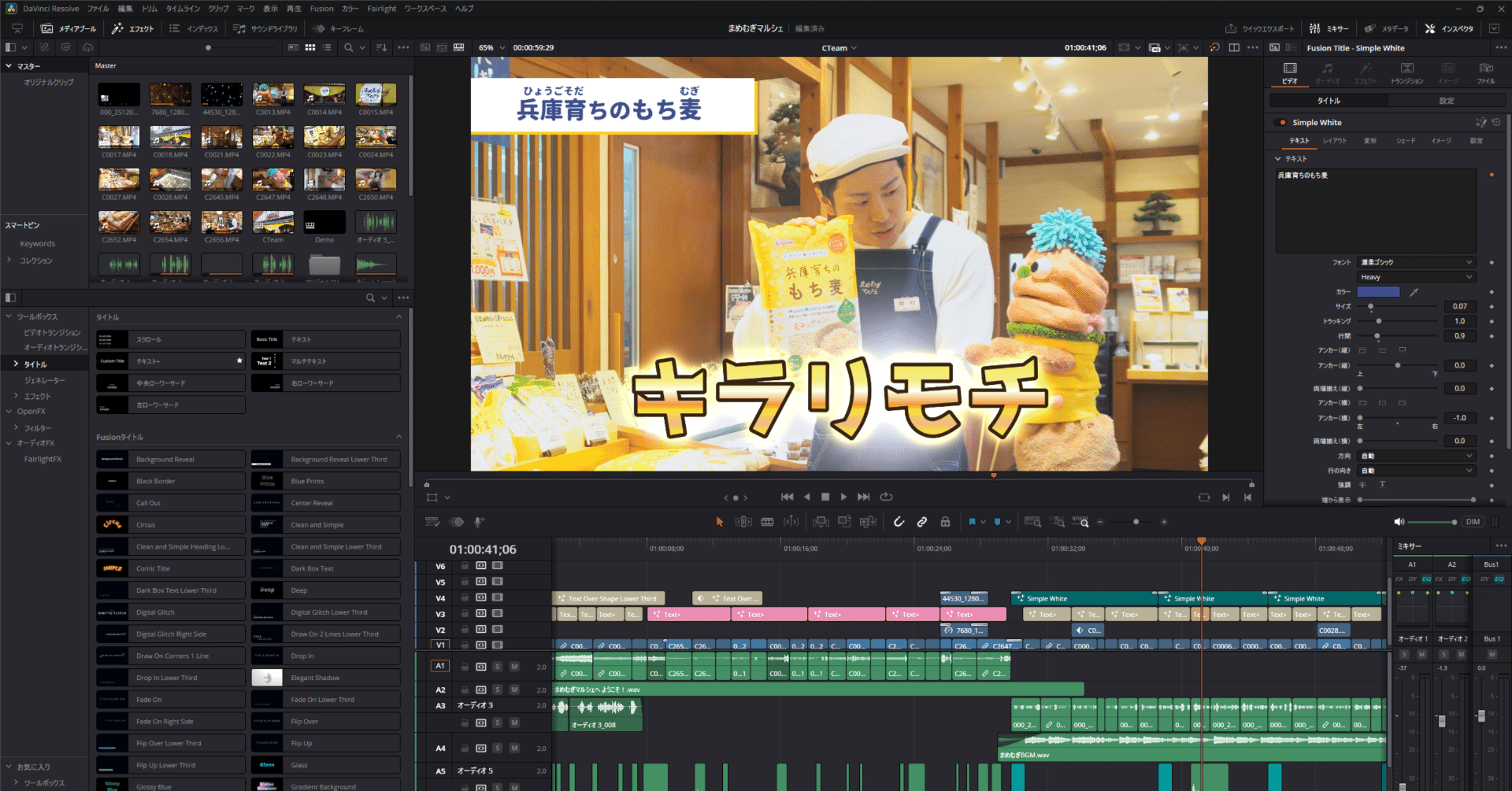The image size is (1512, 791).
Task: Mute audio track A2
Action: coord(515,689)
